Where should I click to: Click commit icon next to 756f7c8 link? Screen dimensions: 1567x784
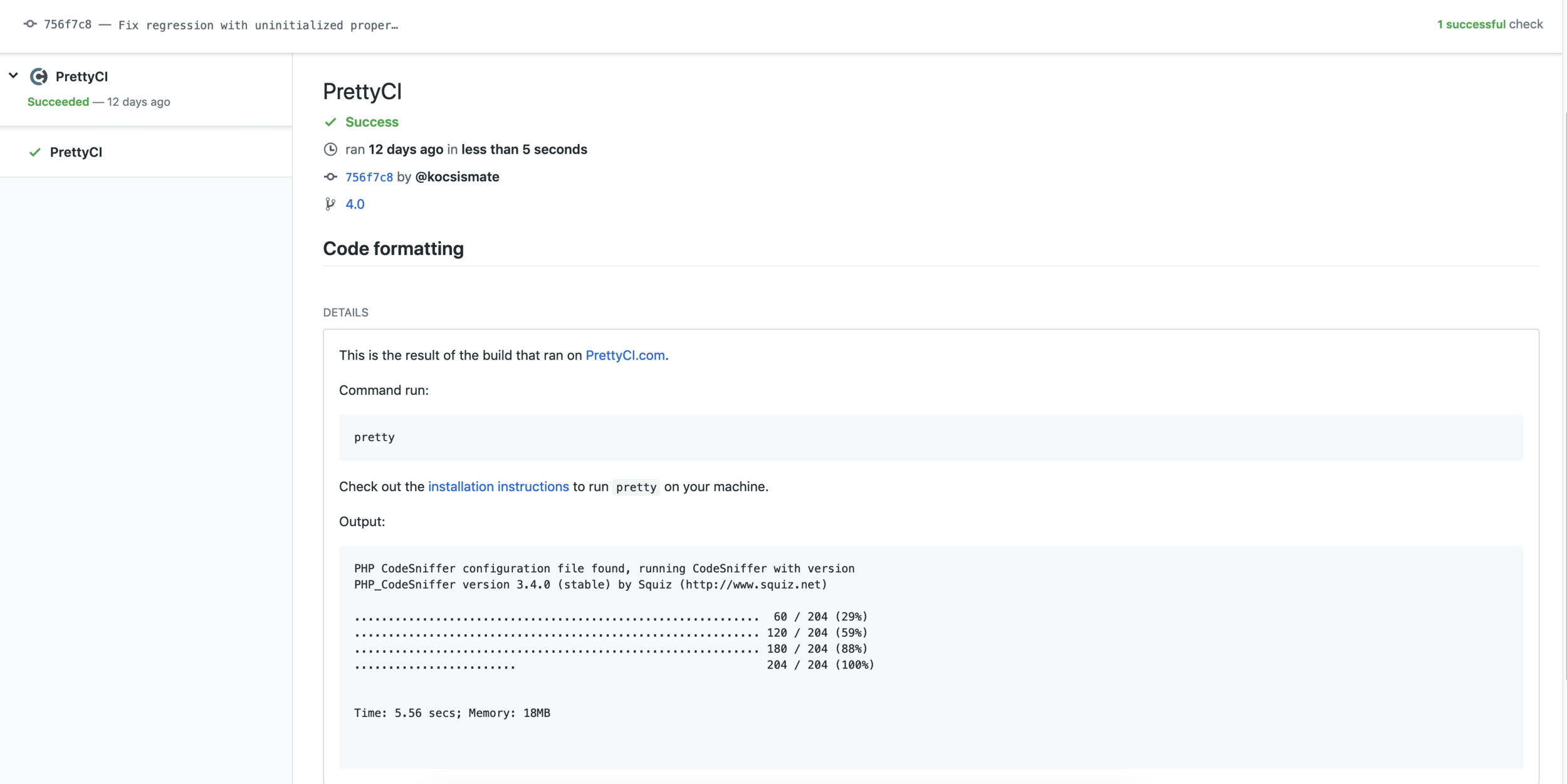330,177
